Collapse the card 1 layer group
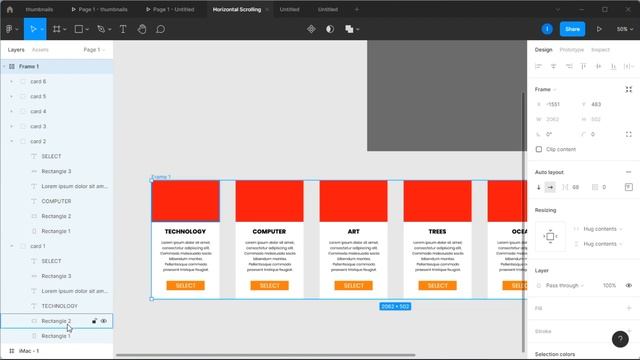 tap(11, 246)
